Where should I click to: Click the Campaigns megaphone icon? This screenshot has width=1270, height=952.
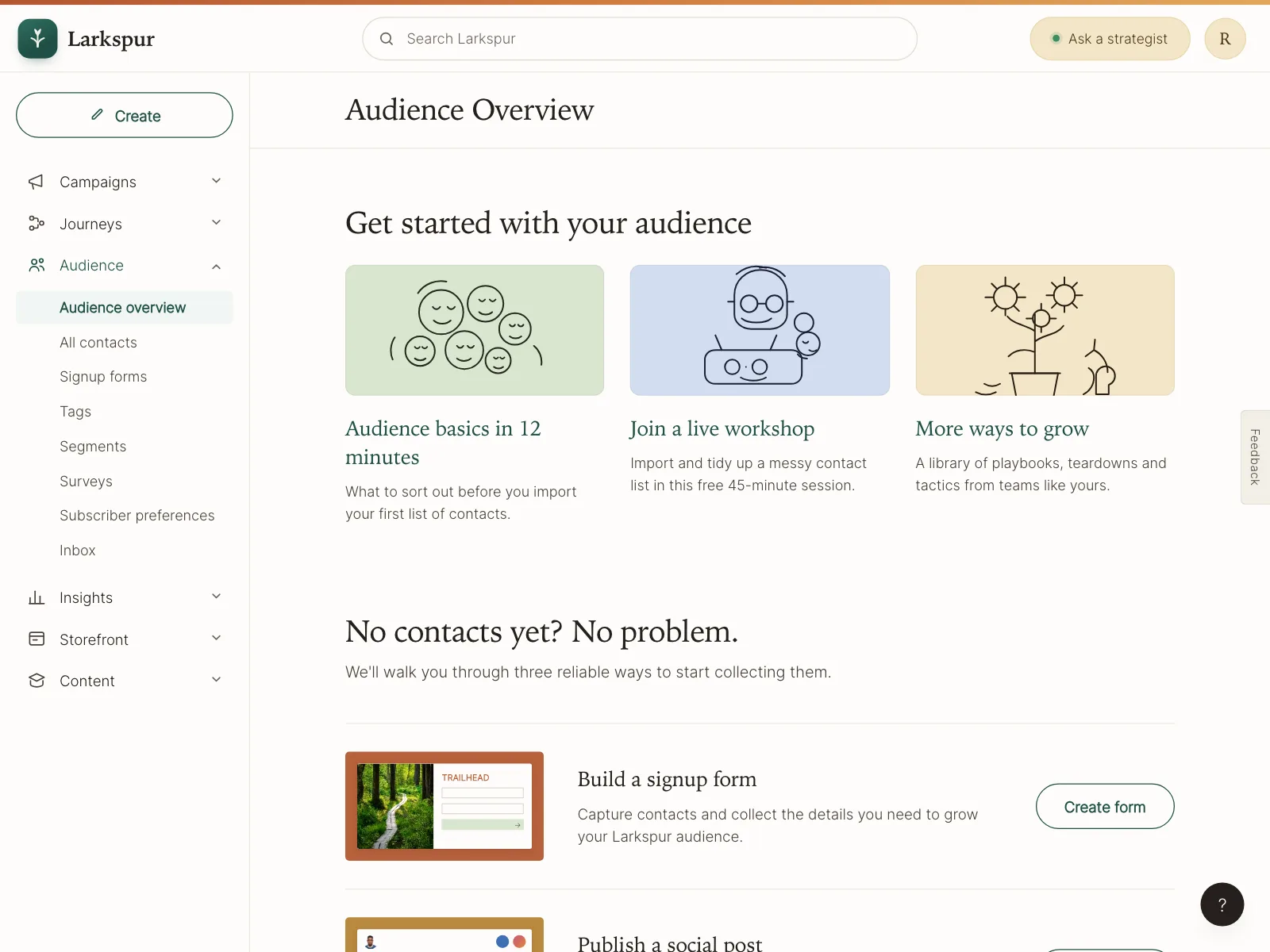pos(37,182)
